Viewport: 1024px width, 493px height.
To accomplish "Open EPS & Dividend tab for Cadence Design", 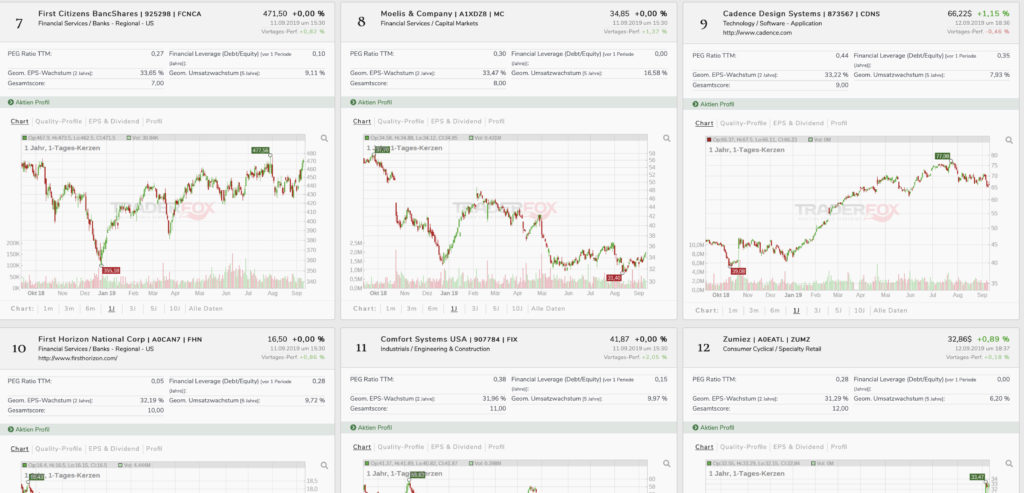I will tap(797, 123).
